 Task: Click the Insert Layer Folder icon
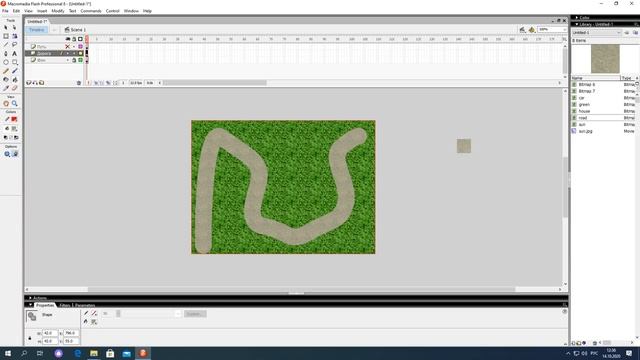tap(42, 83)
